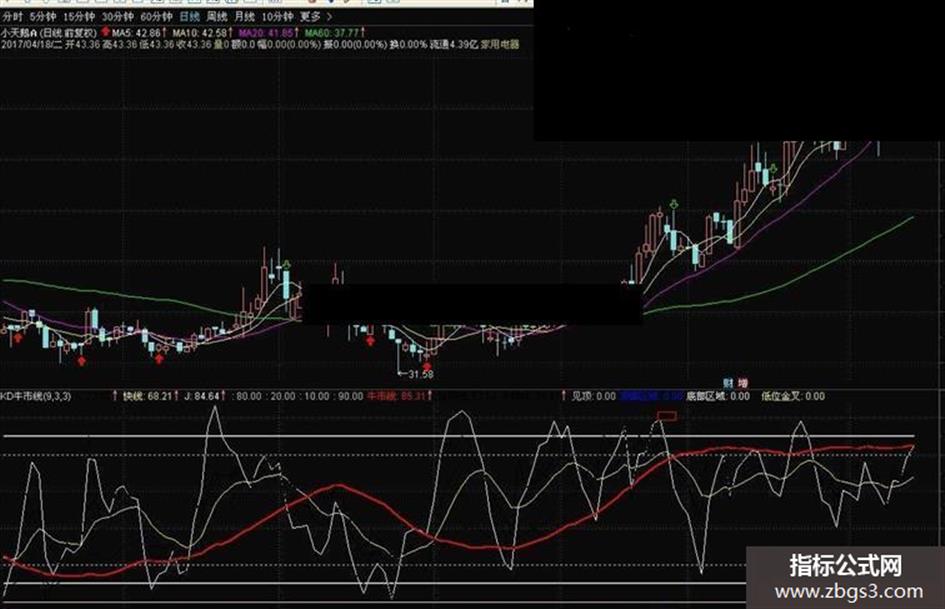Click the stock name 小天鹅A label
This screenshot has height=609, width=945.
20,33
